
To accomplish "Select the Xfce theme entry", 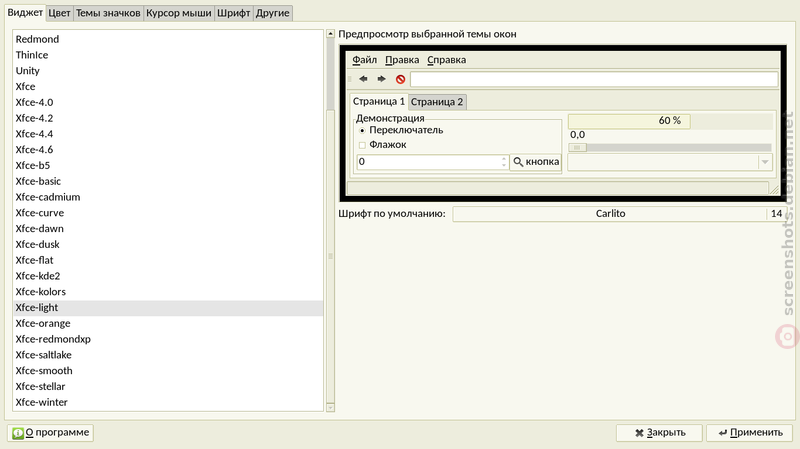I will coord(168,87).
